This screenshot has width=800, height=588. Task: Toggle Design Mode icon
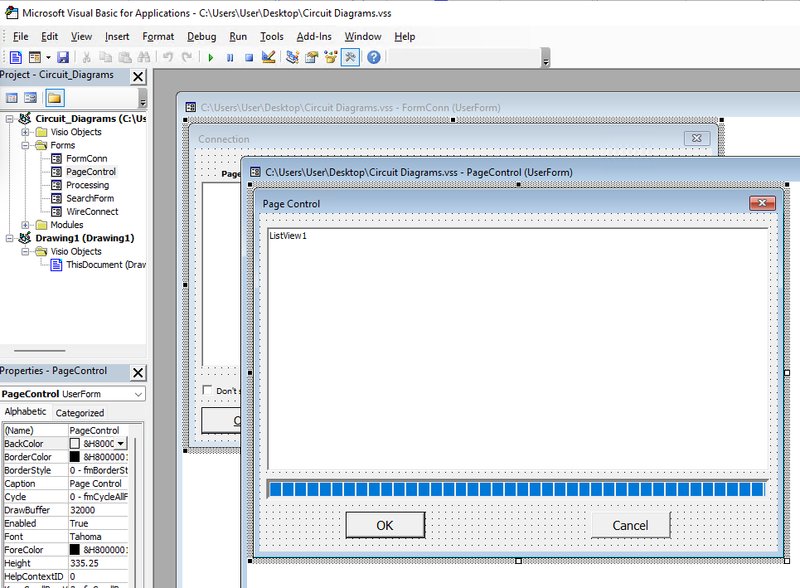click(268, 57)
